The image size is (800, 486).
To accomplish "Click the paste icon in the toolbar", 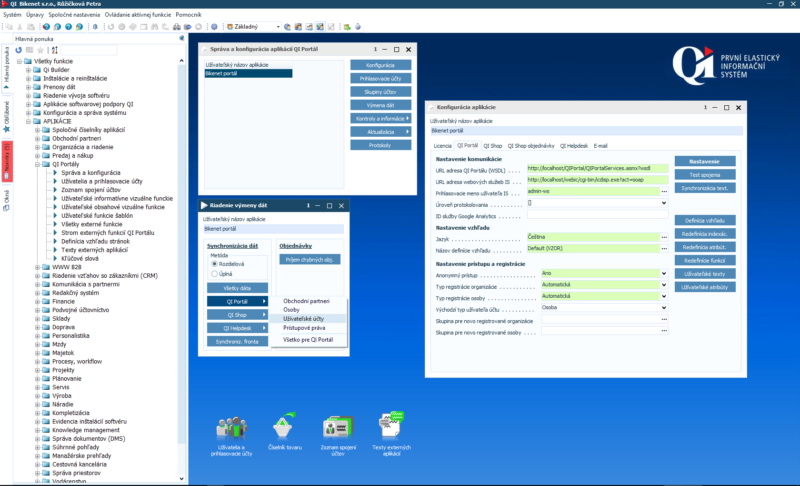I will (x=31, y=27).
